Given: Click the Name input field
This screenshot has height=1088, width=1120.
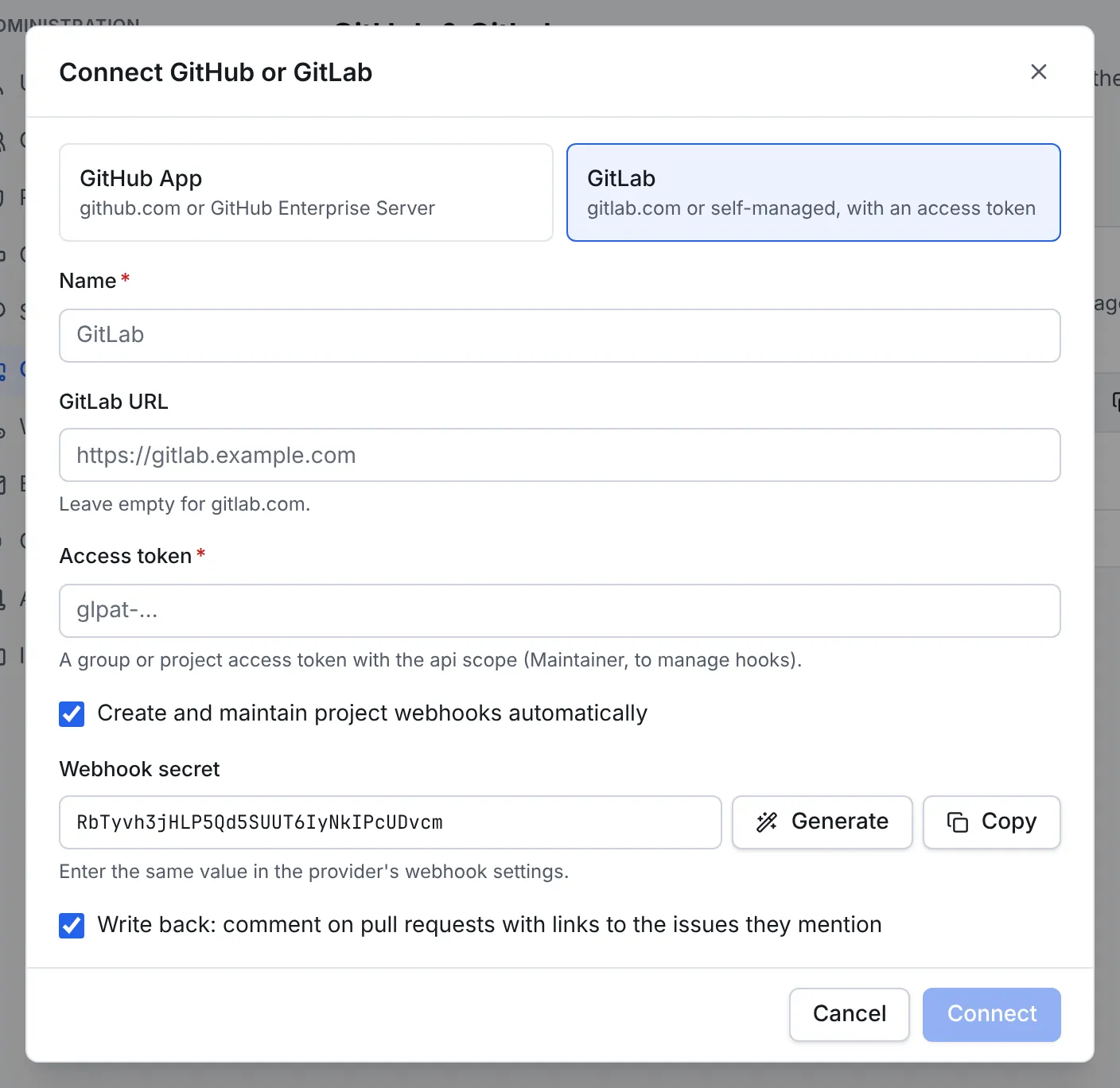Looking at the screenshot, I should (560, 336).
